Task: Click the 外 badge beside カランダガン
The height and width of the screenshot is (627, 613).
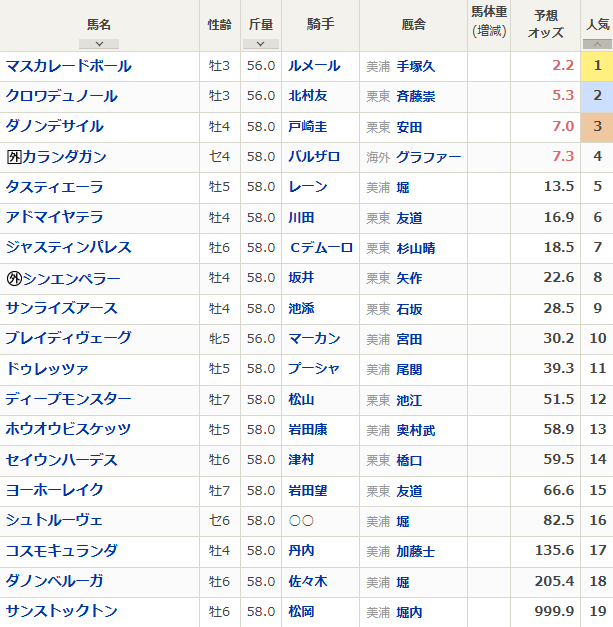Action: [13, 157]
